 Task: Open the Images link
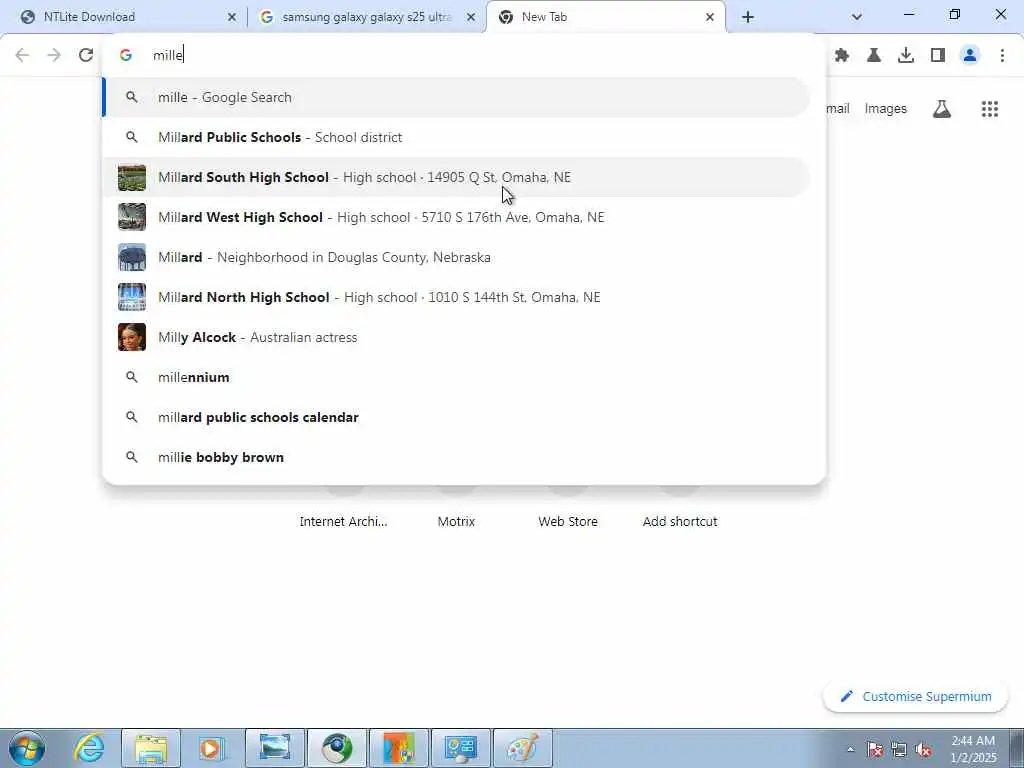click(886, 109)
